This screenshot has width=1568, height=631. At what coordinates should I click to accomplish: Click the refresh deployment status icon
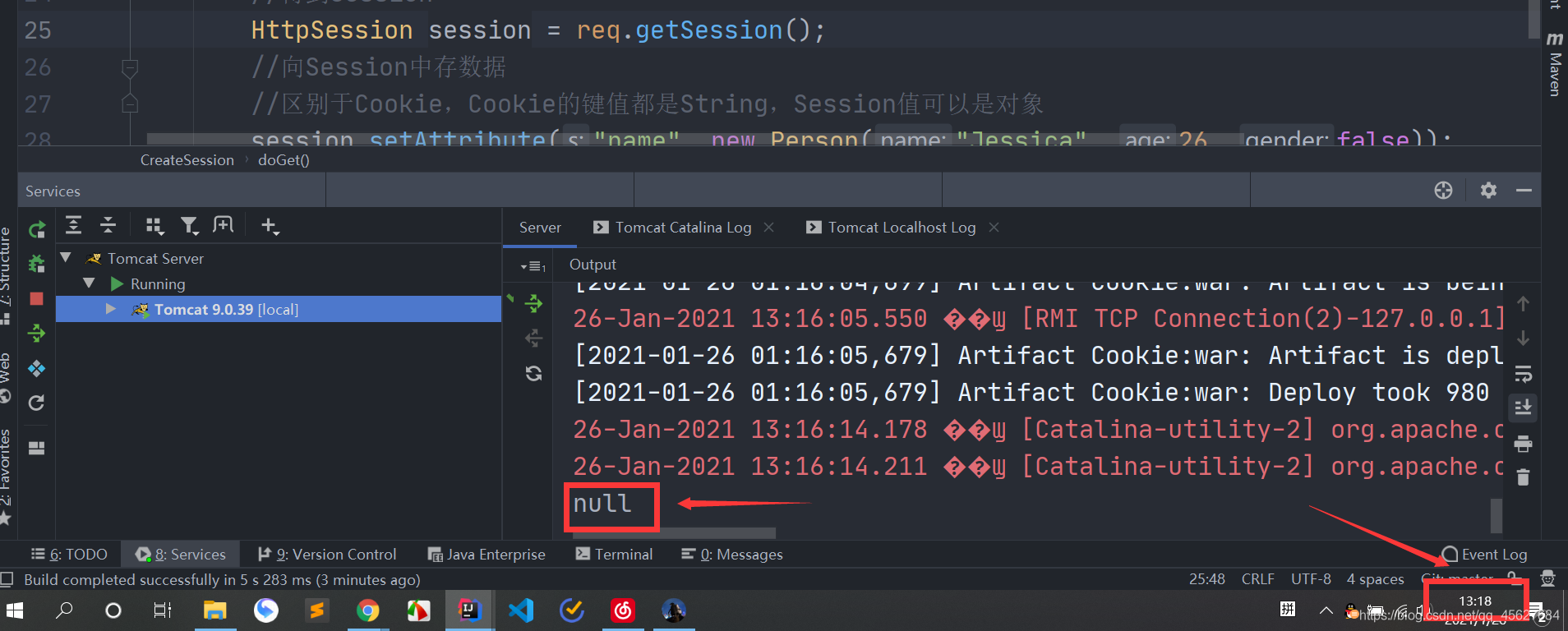coord(534,374)
